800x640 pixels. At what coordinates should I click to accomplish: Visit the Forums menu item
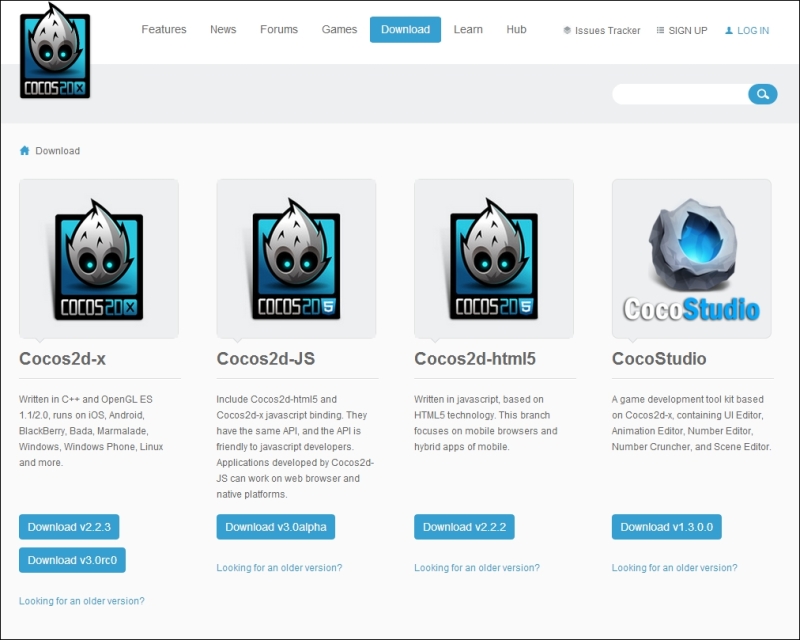point(279,30)
